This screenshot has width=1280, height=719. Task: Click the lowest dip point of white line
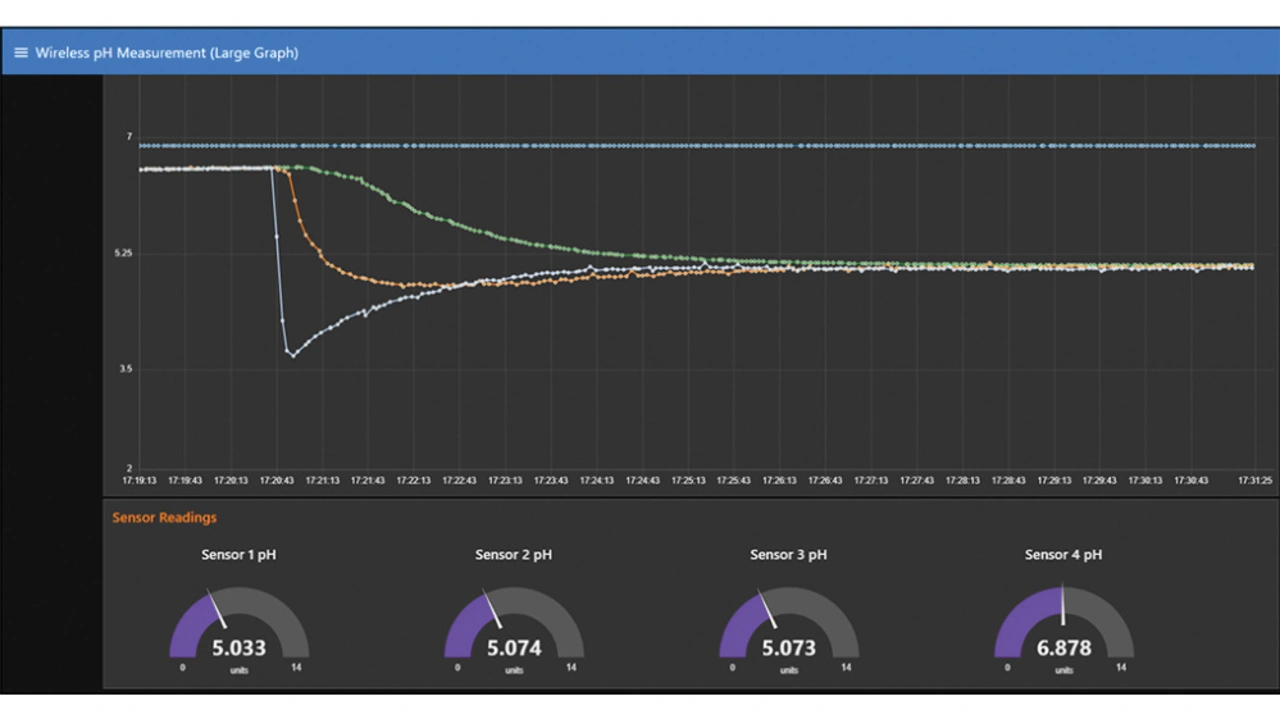tap(292, 355)
